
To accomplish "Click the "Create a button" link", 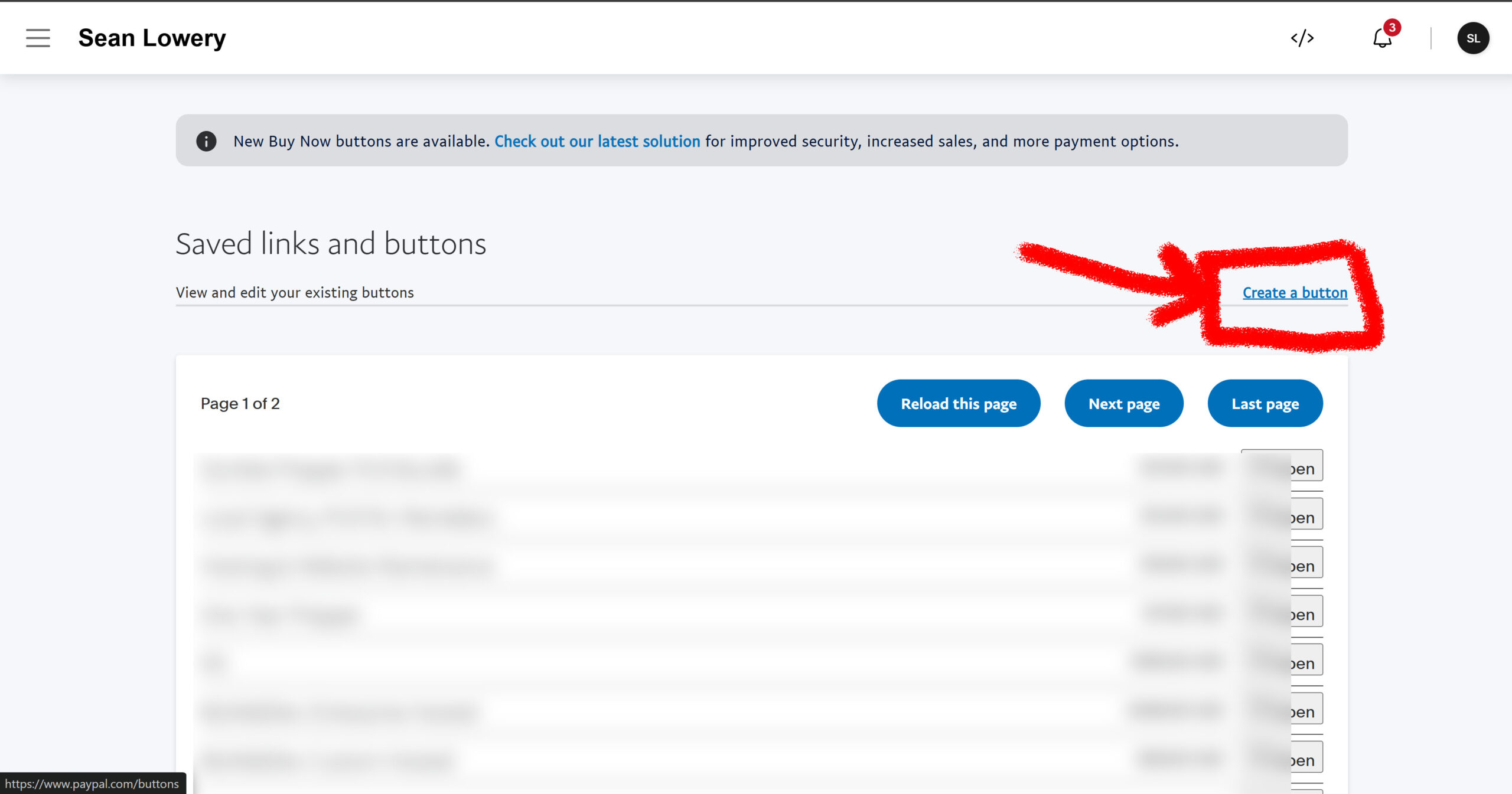I will tap(1295, 293).
